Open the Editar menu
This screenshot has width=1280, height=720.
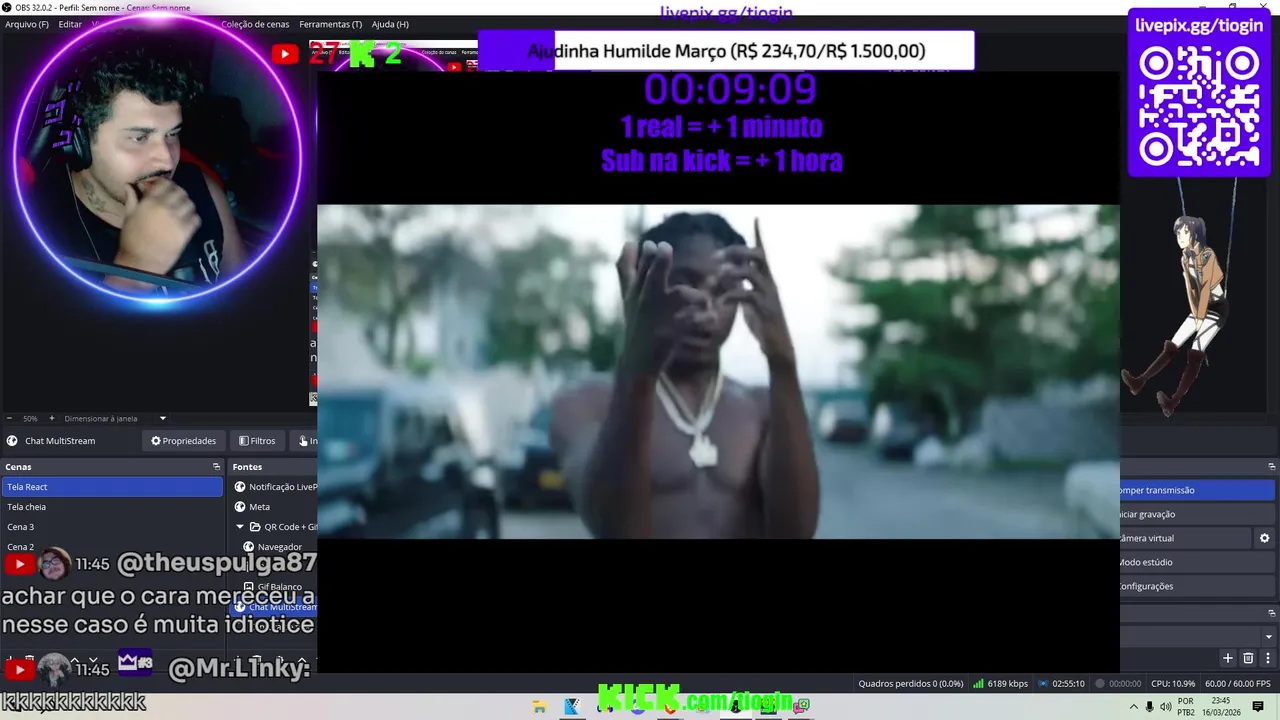click(70, 24)
